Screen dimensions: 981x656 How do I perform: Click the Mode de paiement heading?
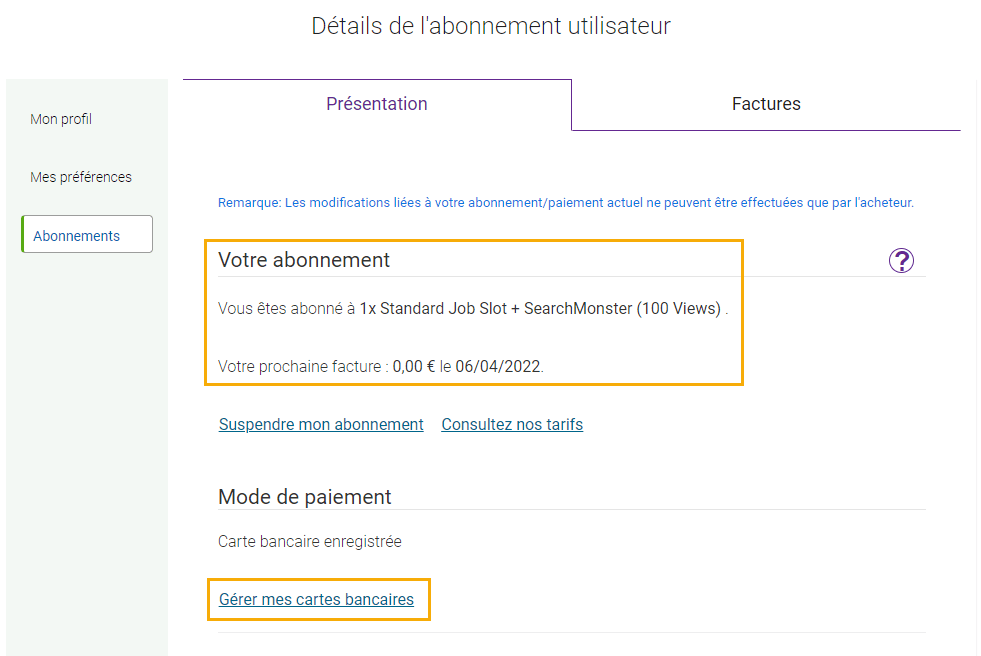(x=305, y=497)
